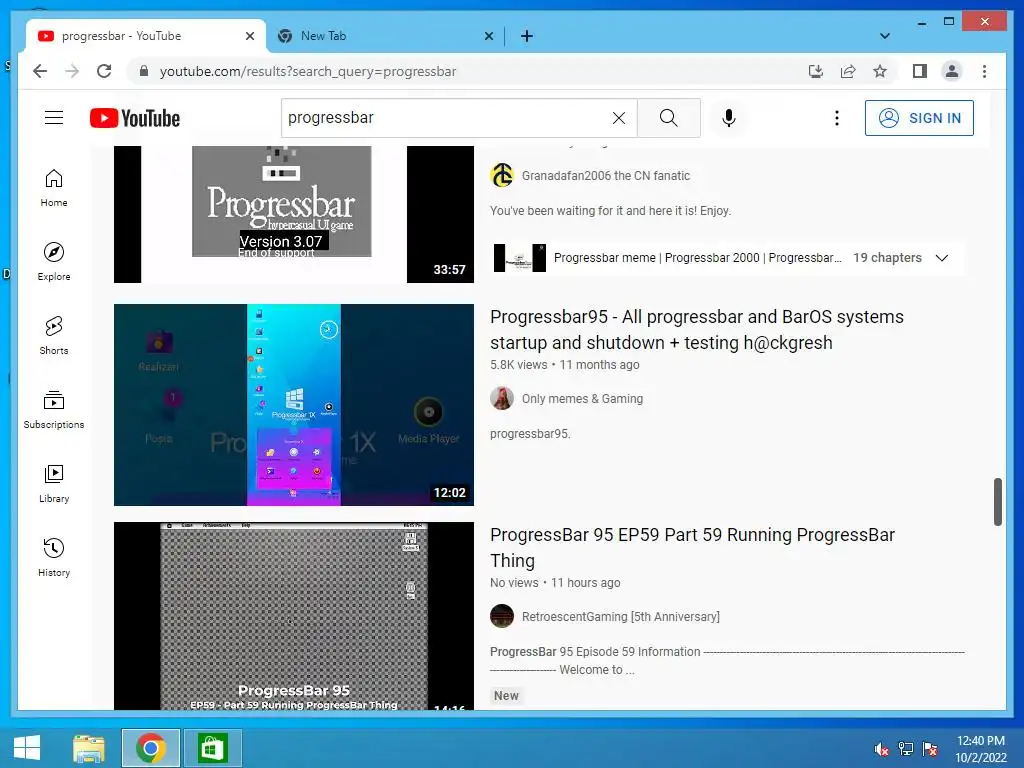Reload the page
This screenshot has width=1024, height=768.
click(x=104, y=71)
